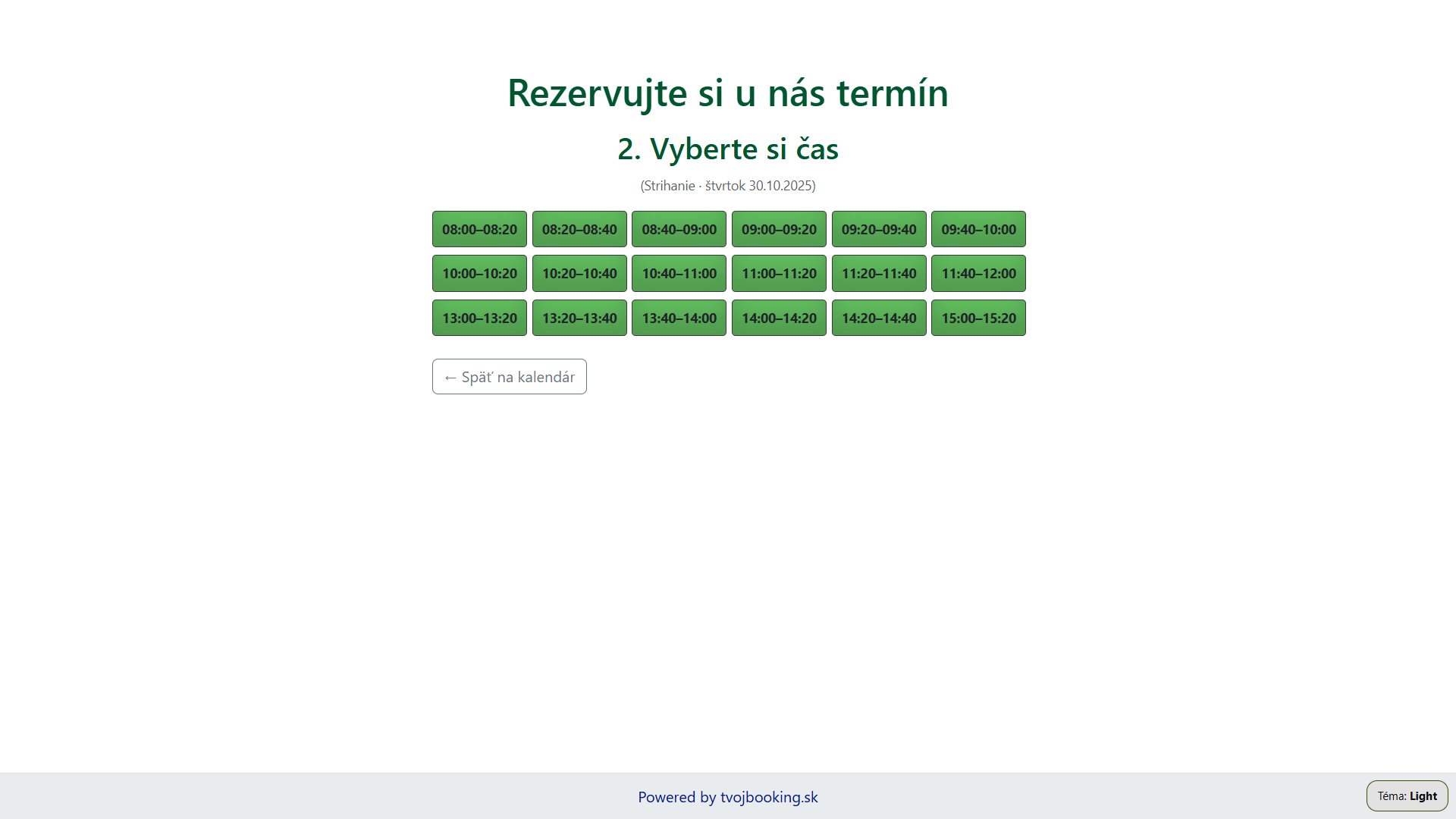This screenshot has width=1456, height=819.
Task: Select the 13:20–13:40 time slot
Action: pyautogui.click(x=579, y=318)
